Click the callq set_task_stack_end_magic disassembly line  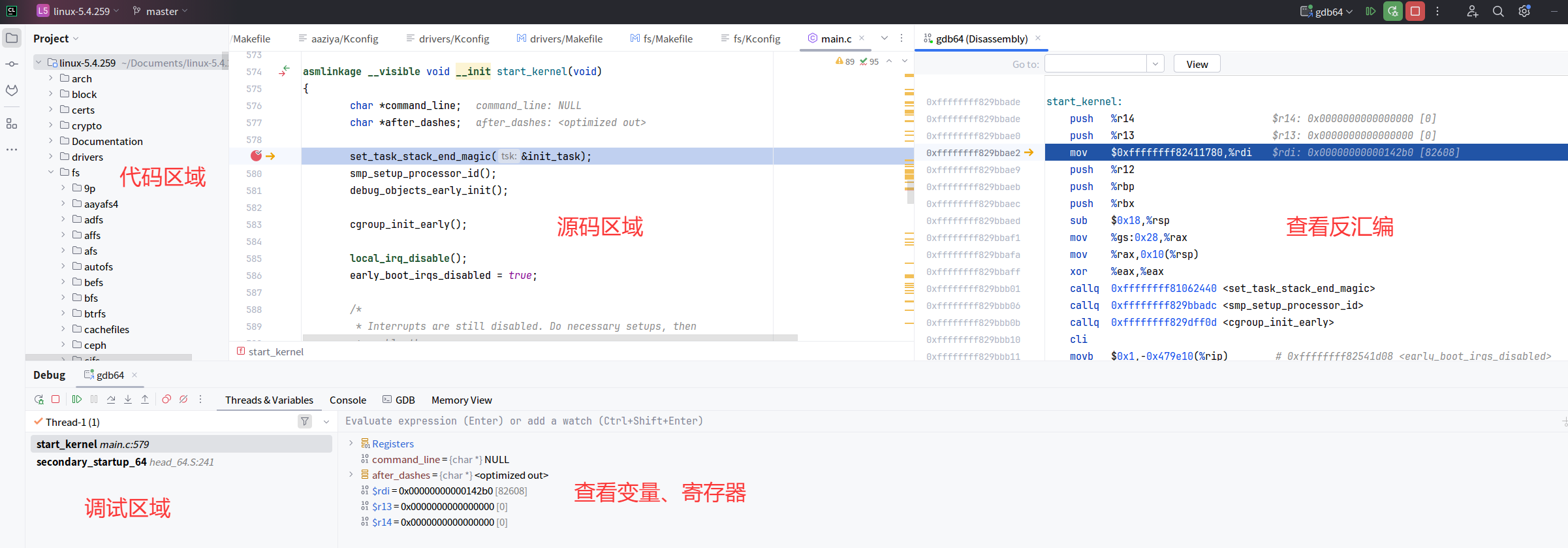(x=1221, y=289)
